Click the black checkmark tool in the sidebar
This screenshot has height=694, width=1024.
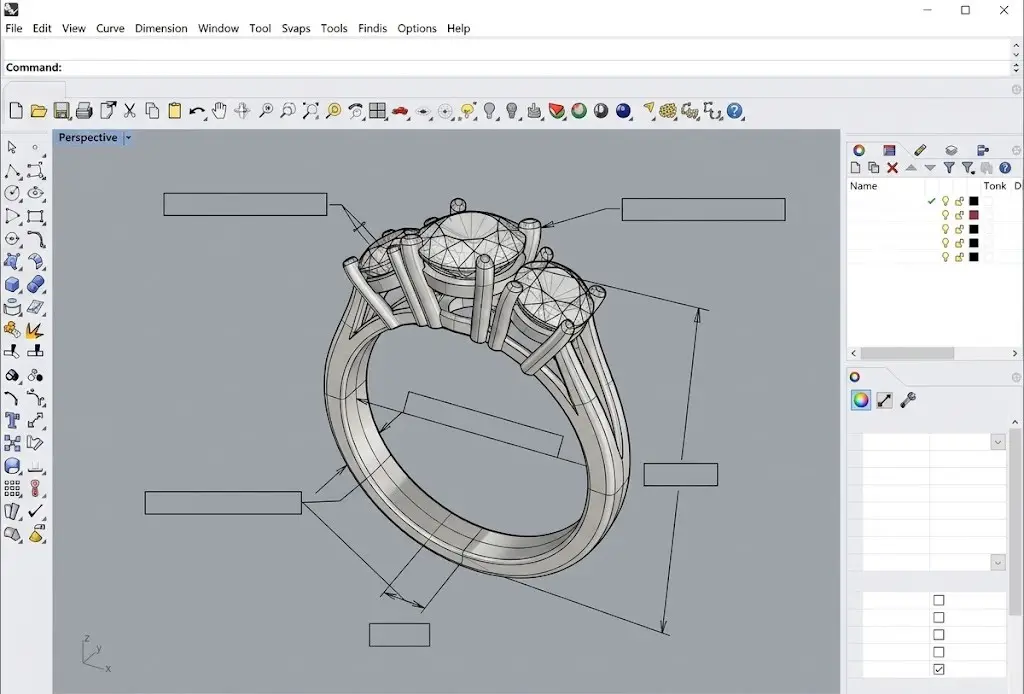[x=35, y=511]
